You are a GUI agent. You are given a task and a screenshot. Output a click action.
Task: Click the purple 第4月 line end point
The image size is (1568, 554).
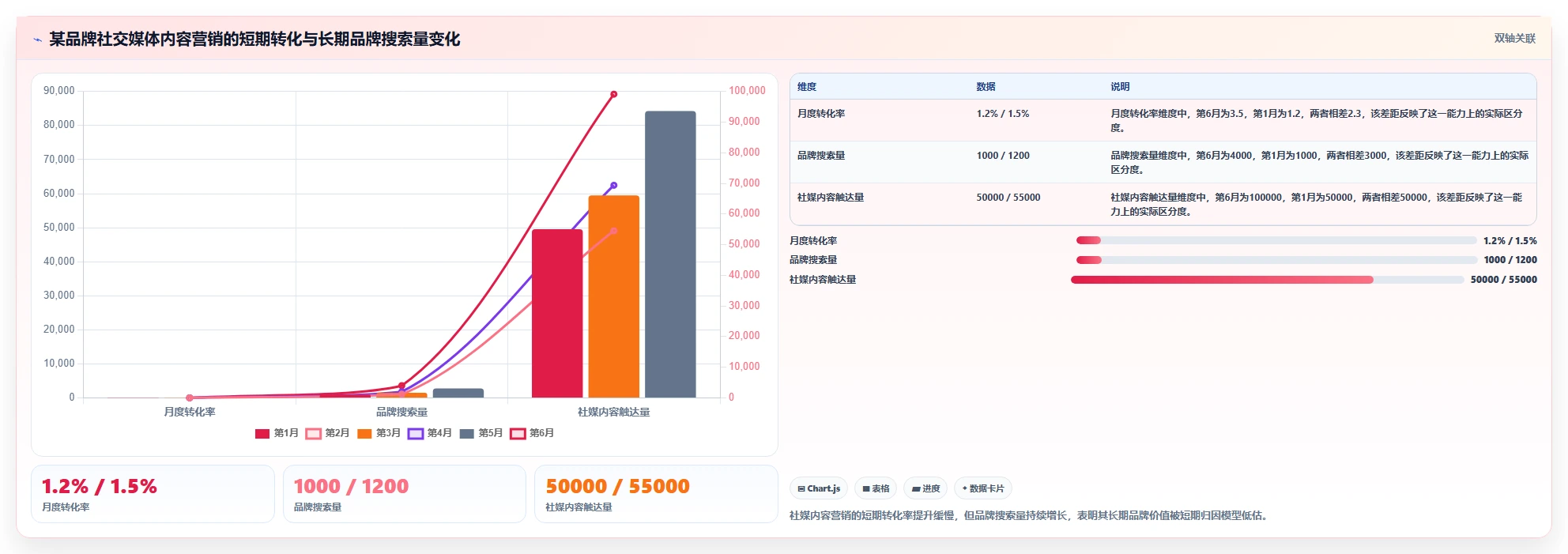[x=614, y=186]
